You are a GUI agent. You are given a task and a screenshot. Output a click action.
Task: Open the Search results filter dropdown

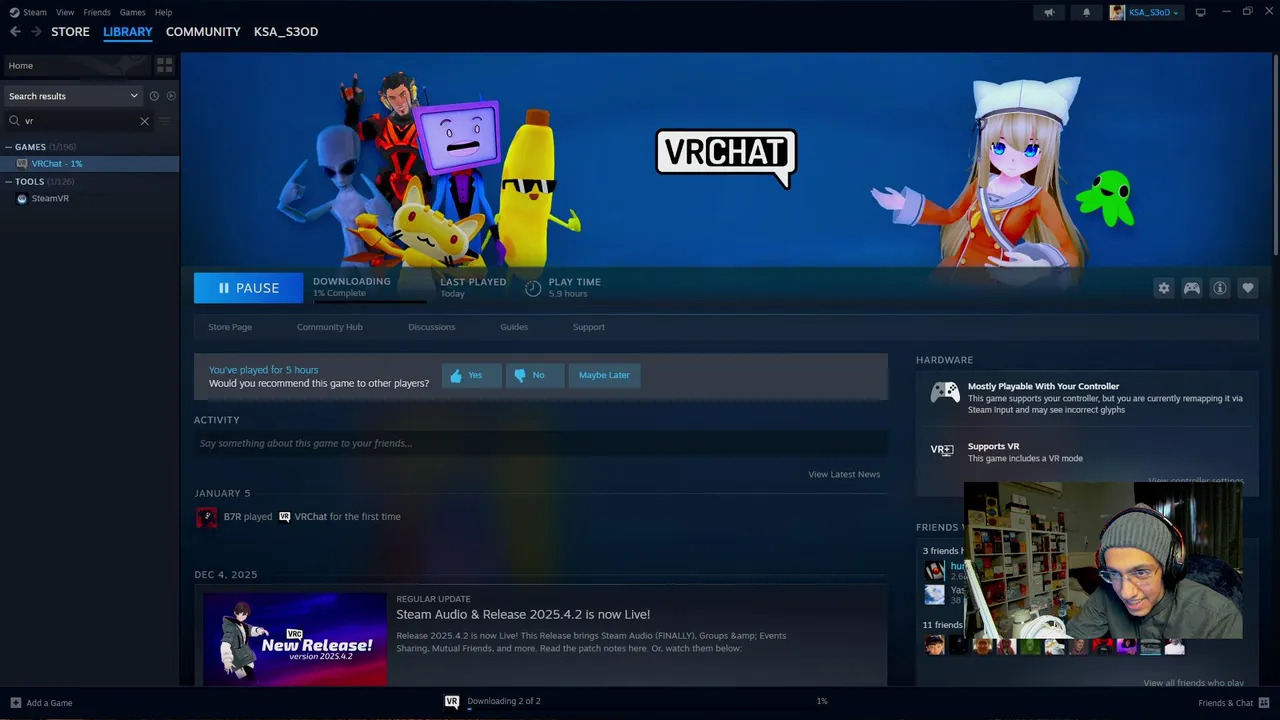coord(73,96)
